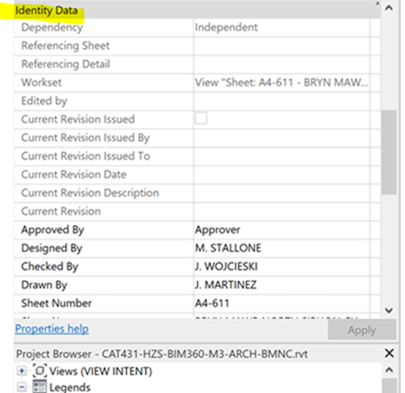This screenshot has height=393, width=405.
Task: Click the Workset value View "Sheet: A4-611
Action: tap(282, 82)
